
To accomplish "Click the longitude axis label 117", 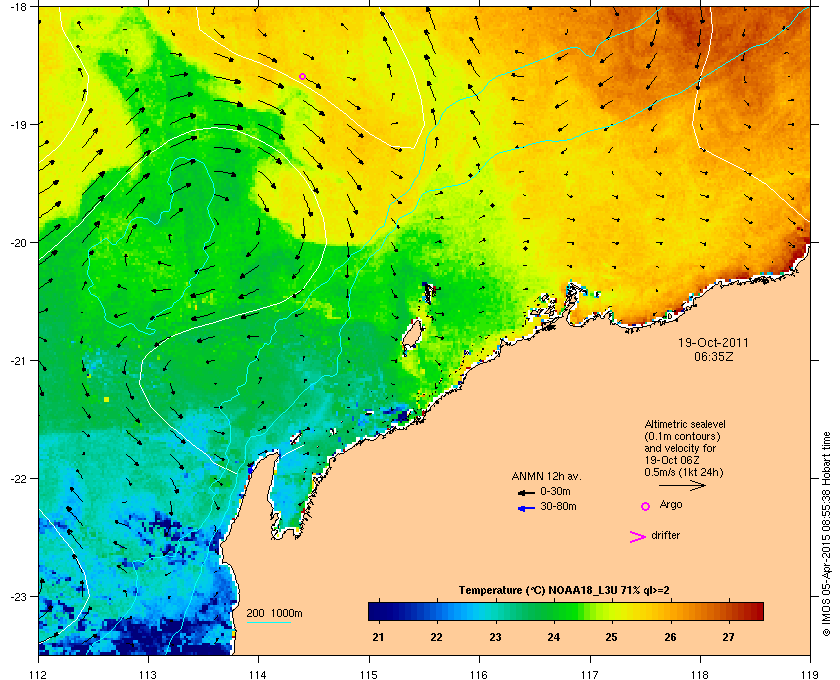I will click(590, 675).
